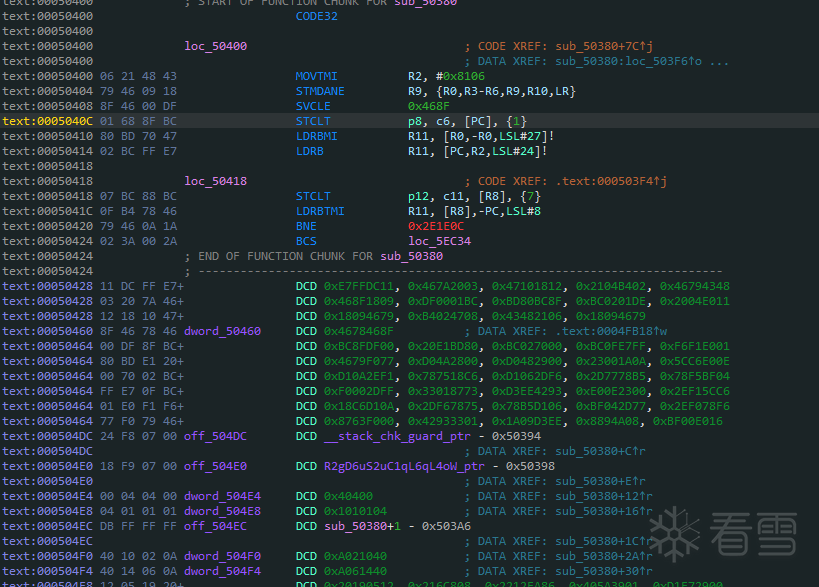Click the BCS instruction mnemonic
819x587 pixels.
point(306,241)
